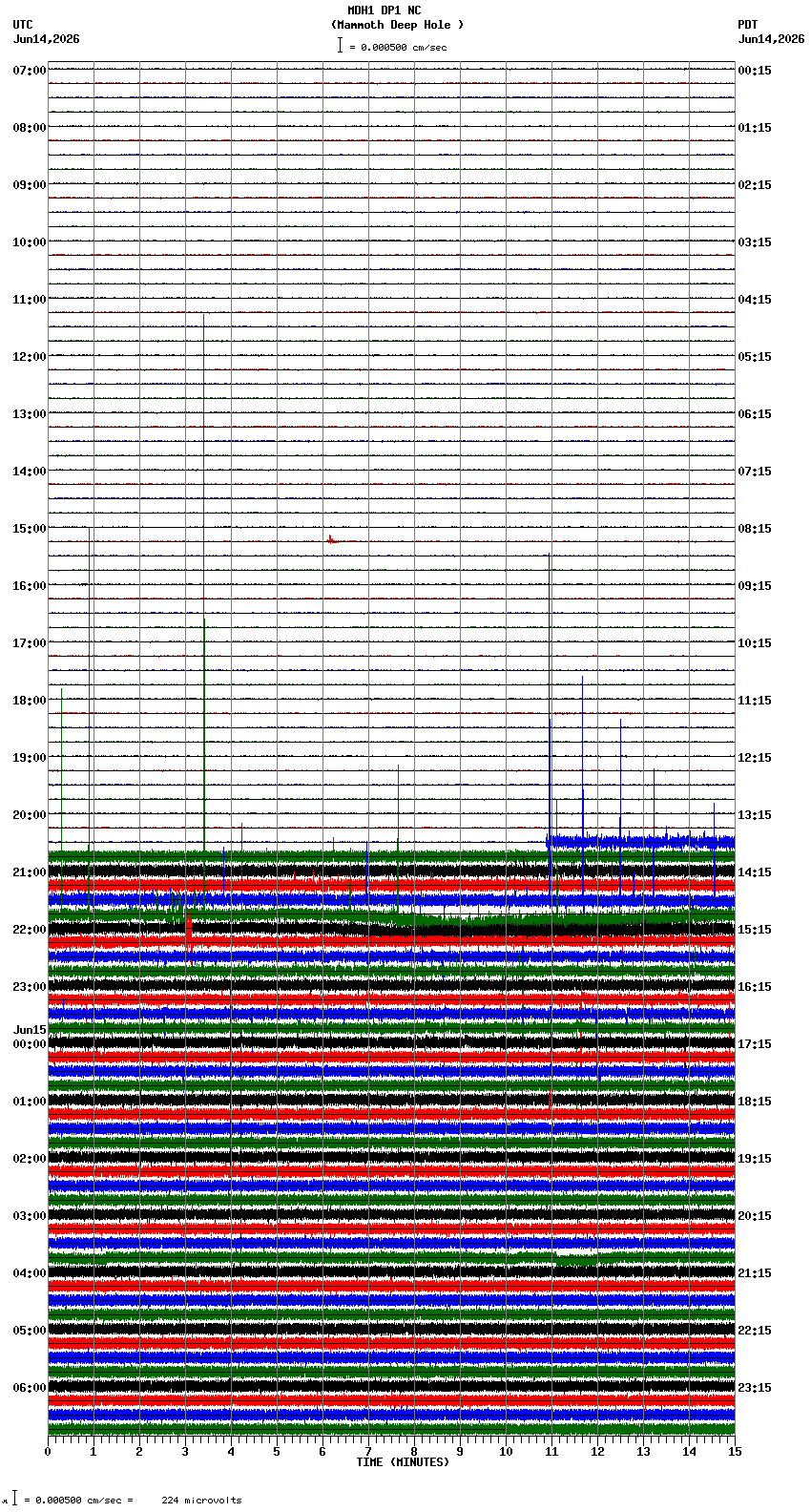Click the left 'Jun14,2026' date under UTC
Image resolution: width=811 pixels, height=1512 pixels.
click(46, 39)
